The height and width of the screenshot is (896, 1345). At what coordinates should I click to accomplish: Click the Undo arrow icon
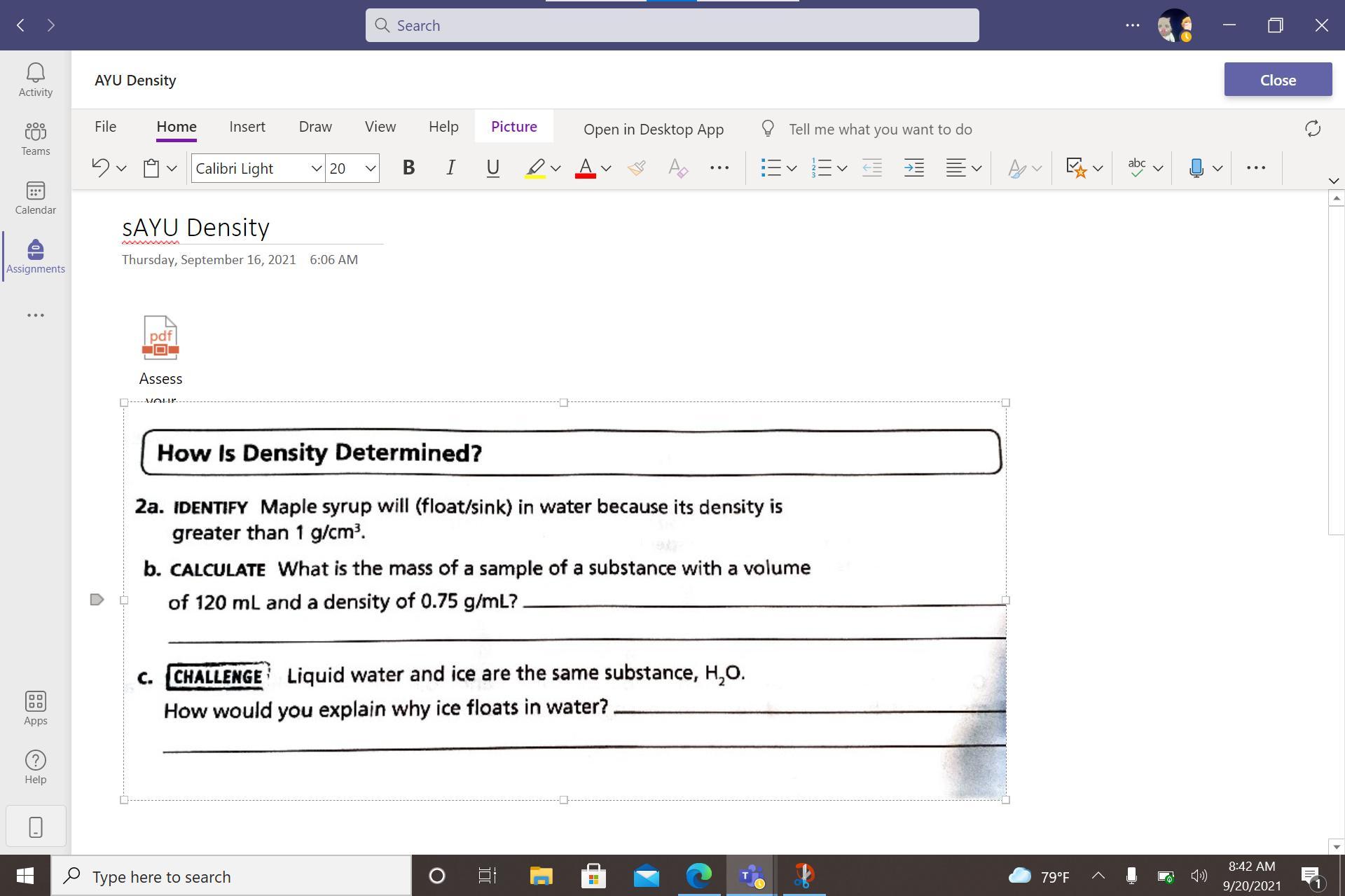[101, 168]
